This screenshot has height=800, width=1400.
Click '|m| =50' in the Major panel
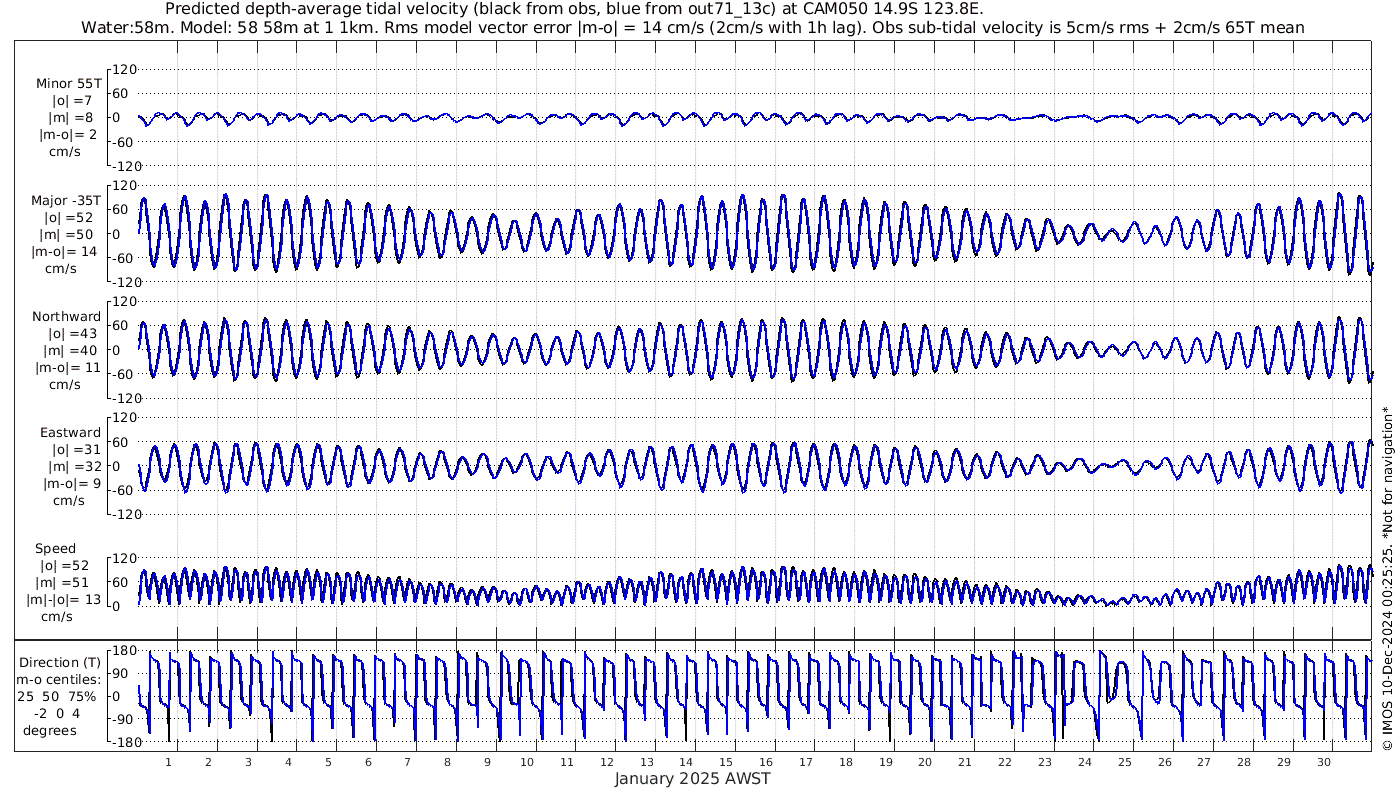[x=68, y=234]
